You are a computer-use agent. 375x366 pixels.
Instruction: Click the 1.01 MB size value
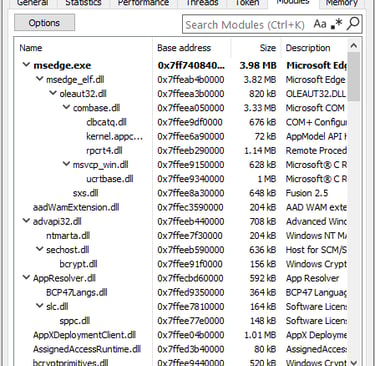pos(260,335)
